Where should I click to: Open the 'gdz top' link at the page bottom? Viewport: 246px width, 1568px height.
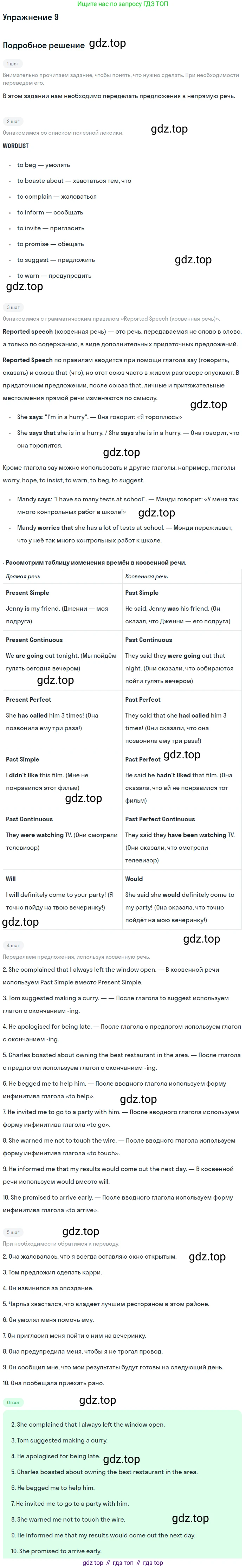93,1562
